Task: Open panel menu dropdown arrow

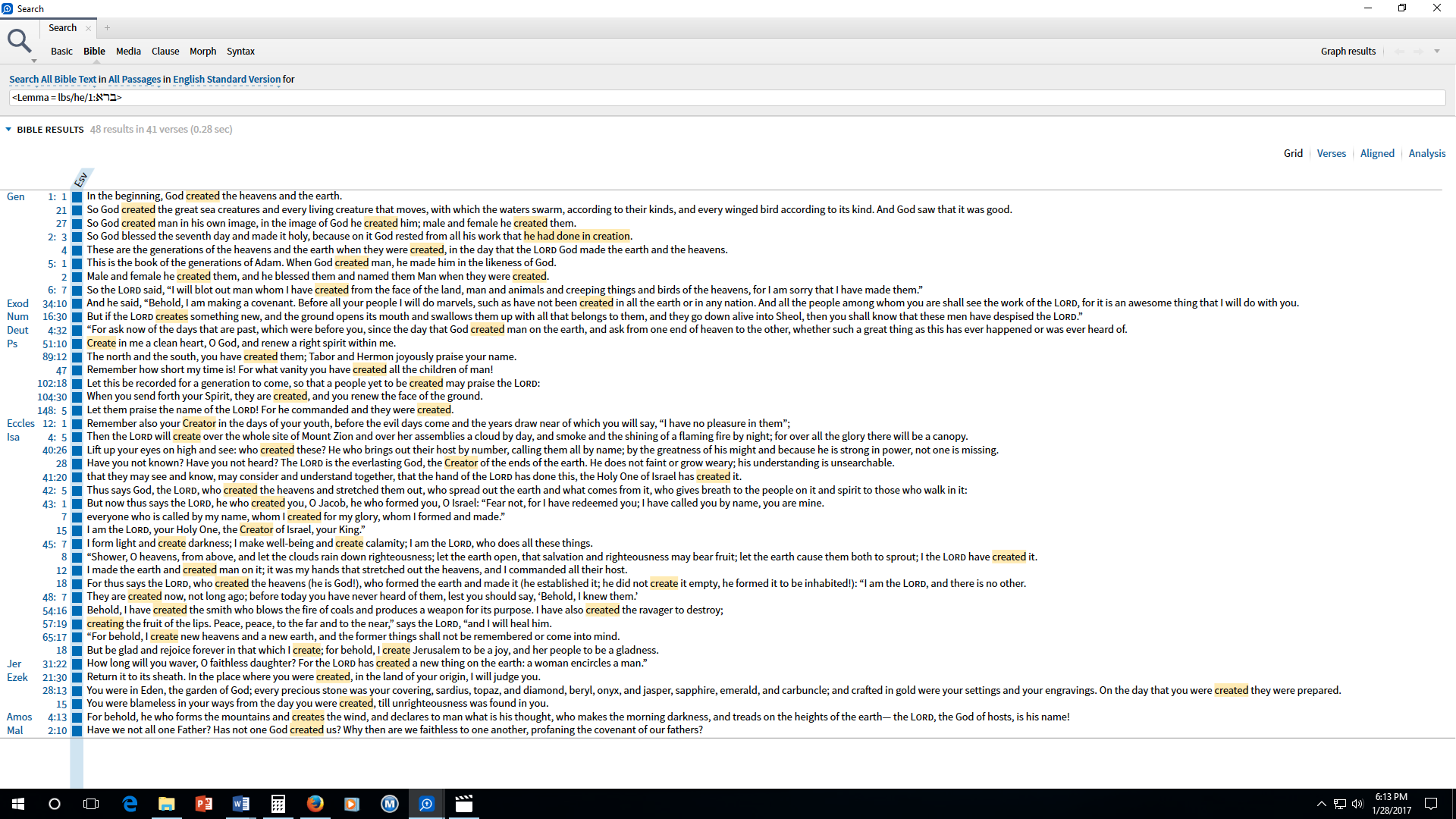Action: 1436,52
